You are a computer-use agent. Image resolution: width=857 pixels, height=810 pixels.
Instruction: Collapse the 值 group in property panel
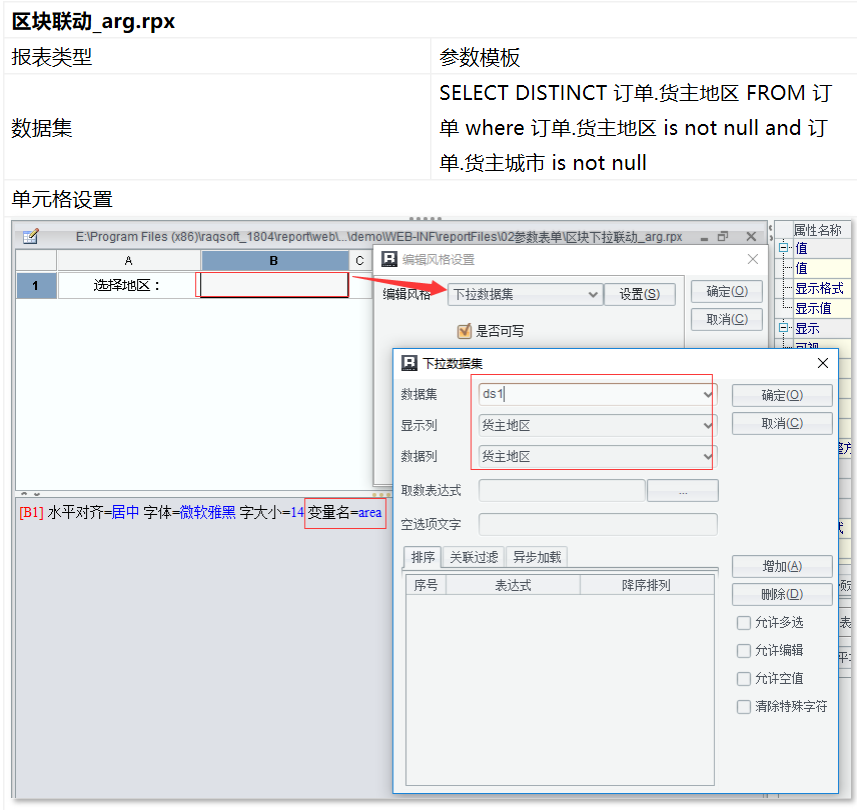pyautogui.click(x=783, y=248)
